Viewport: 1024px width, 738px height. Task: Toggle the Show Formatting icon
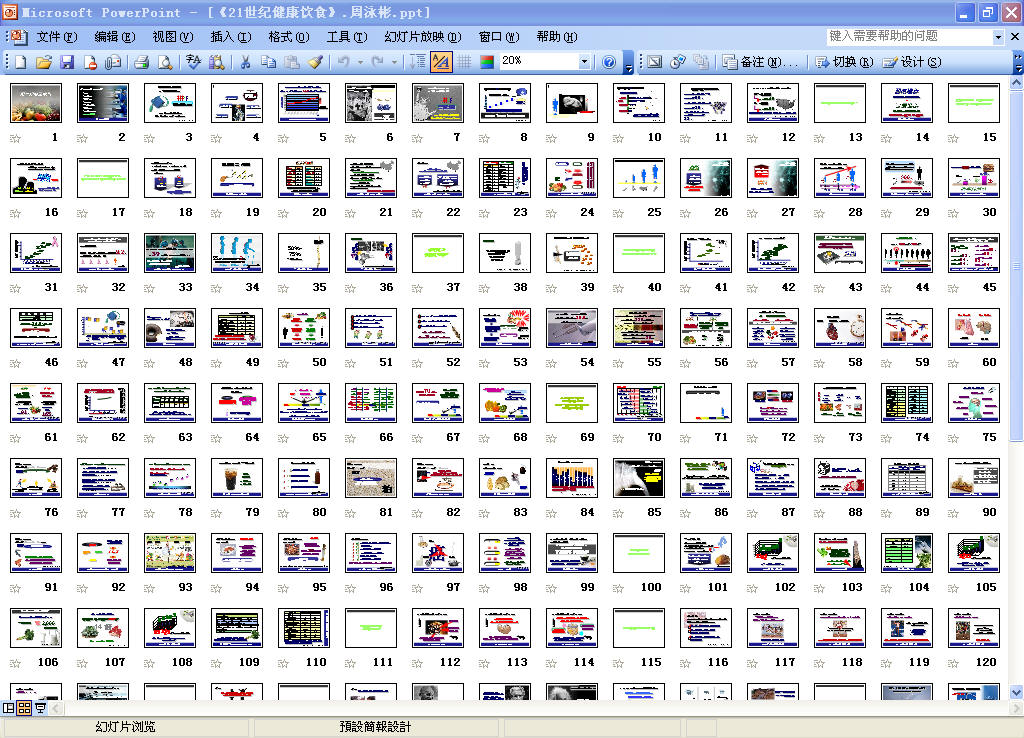[x=441, y=62]
